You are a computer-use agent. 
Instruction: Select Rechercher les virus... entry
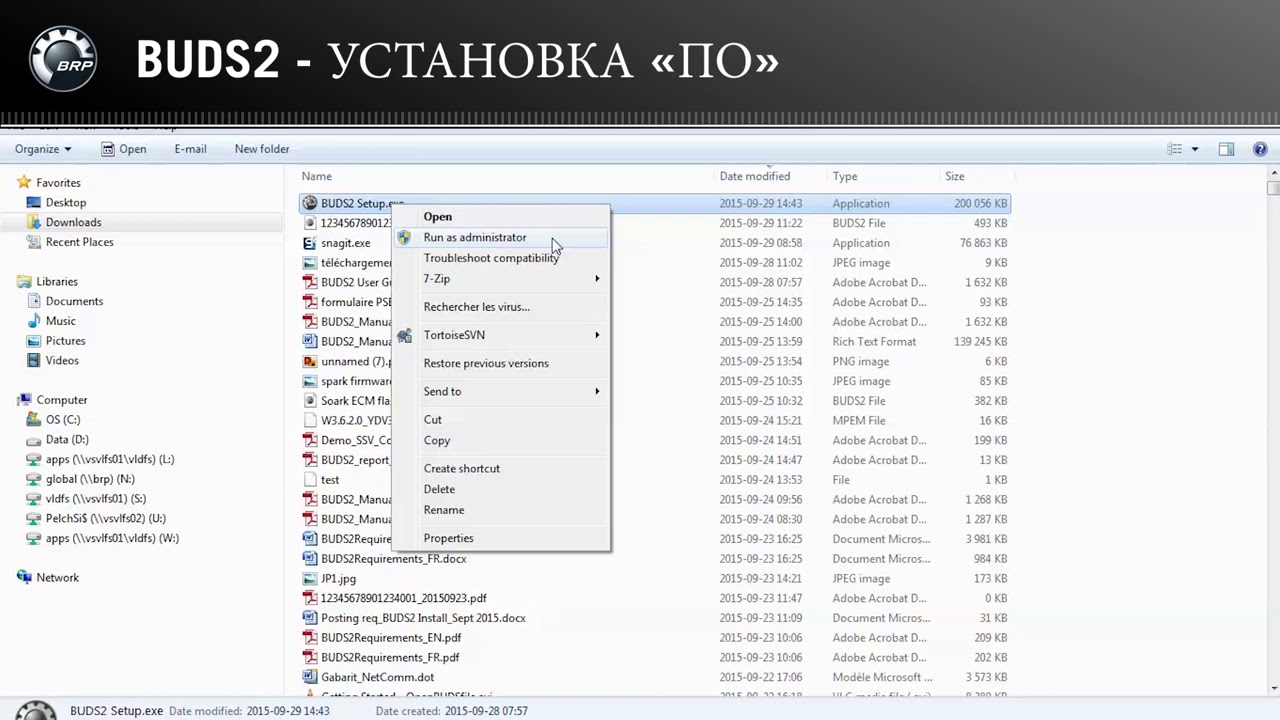point(500,307)
